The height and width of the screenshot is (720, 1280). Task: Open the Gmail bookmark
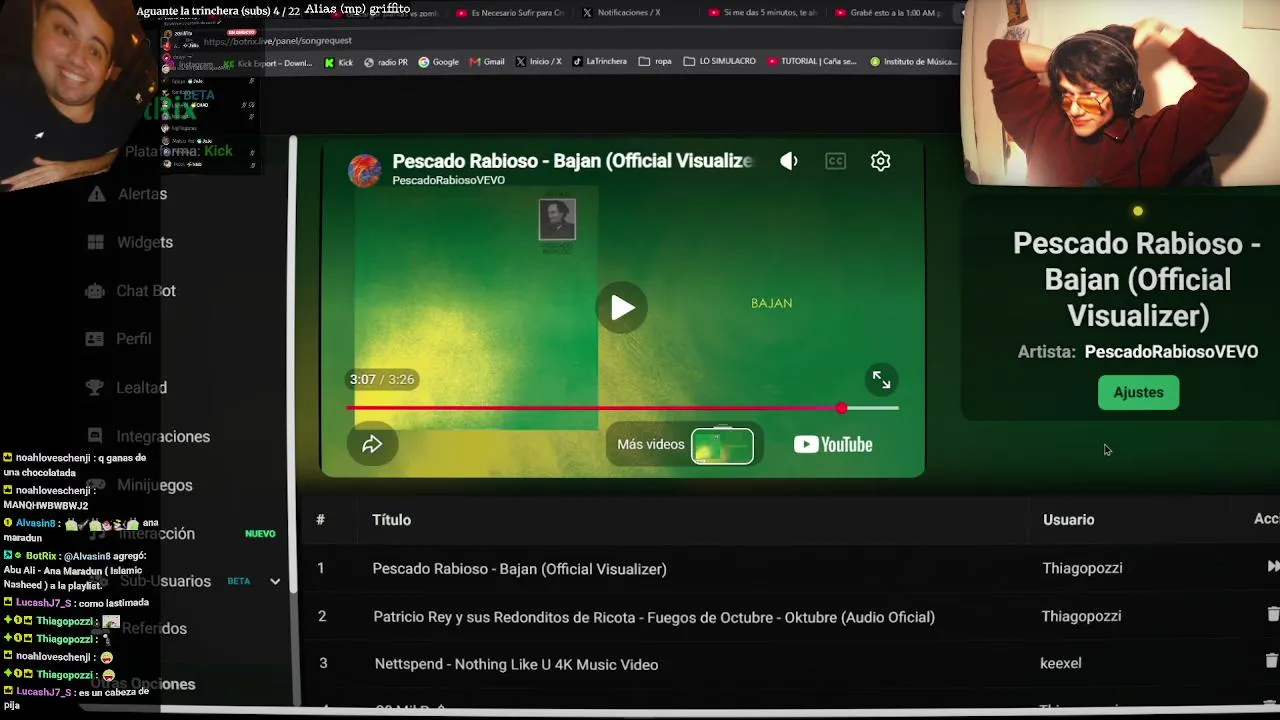click(487, 62)
